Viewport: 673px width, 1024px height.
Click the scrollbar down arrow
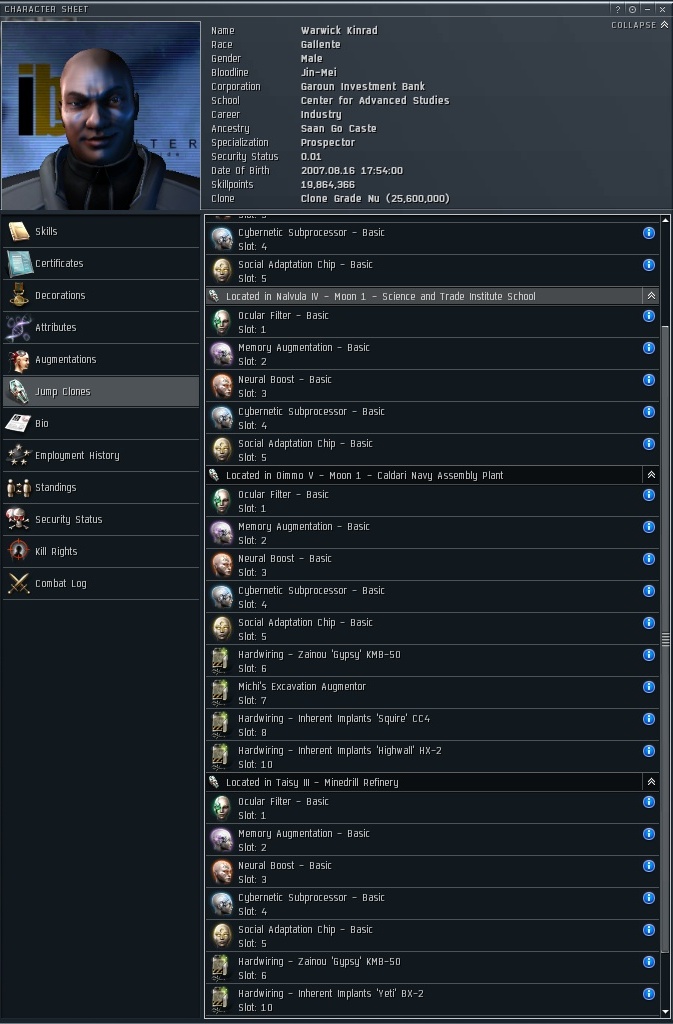click(x=665, y=1012)
